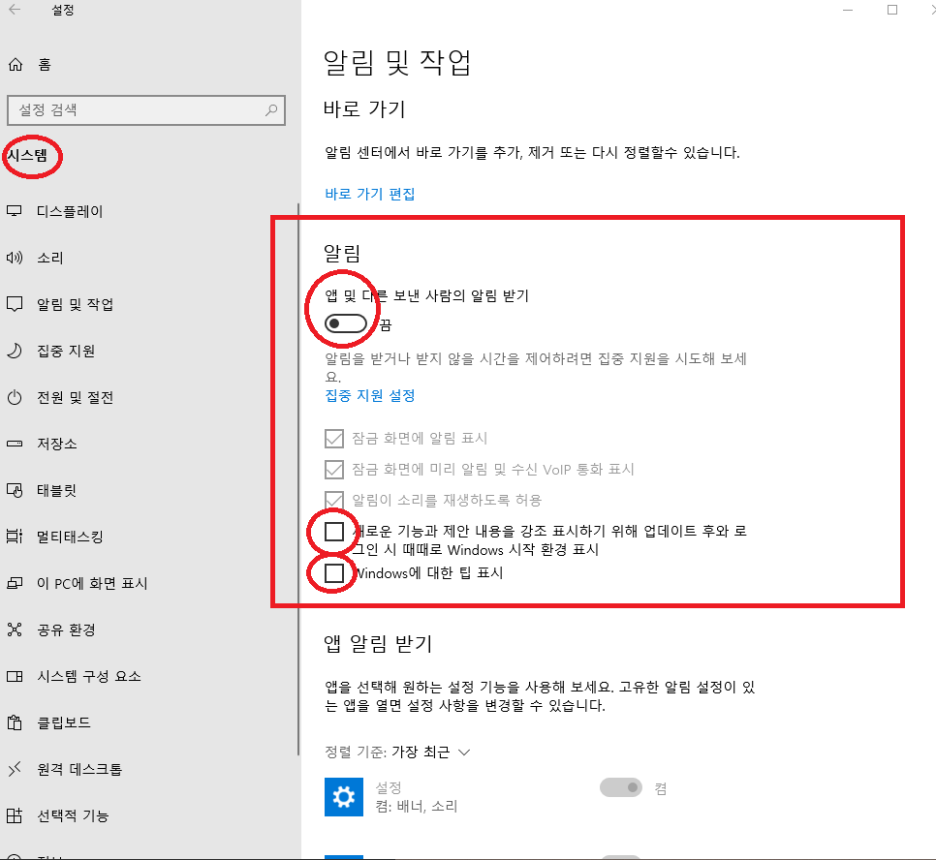
Task: Click the Clipboard icon
Action: 14,723
